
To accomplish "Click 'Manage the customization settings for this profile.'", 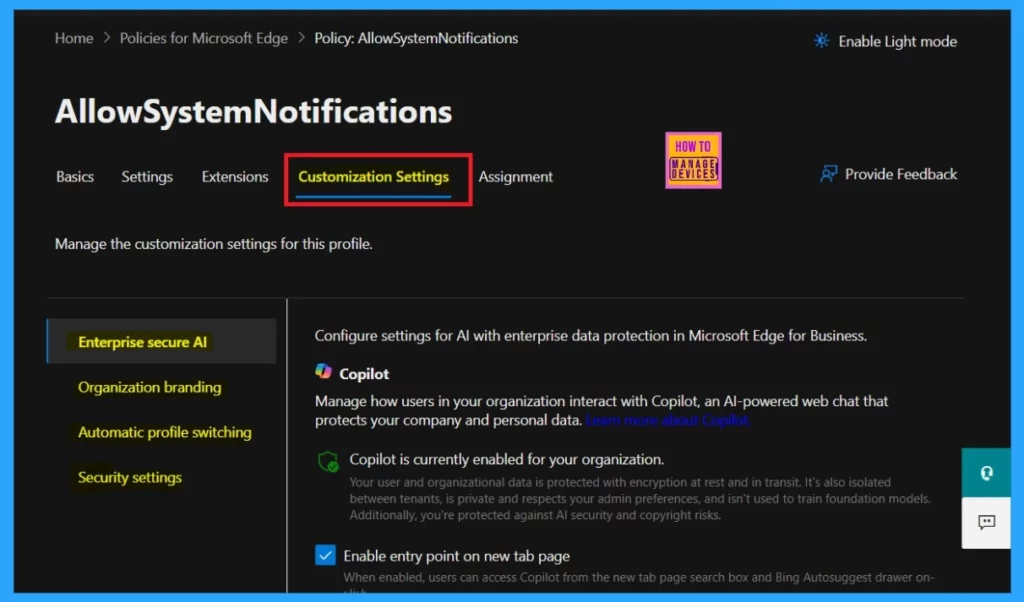I will [x=214, y=244].
